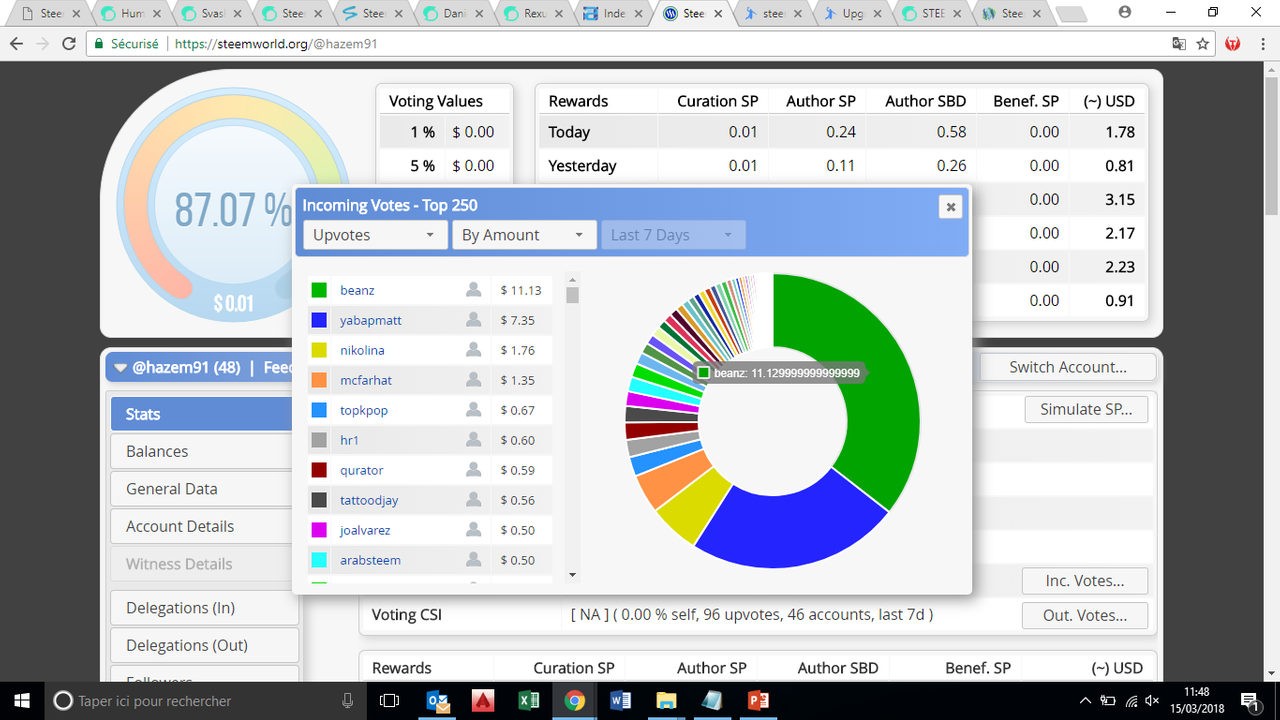
Task: Open the nikolina account link
Action: click(362, 350)
